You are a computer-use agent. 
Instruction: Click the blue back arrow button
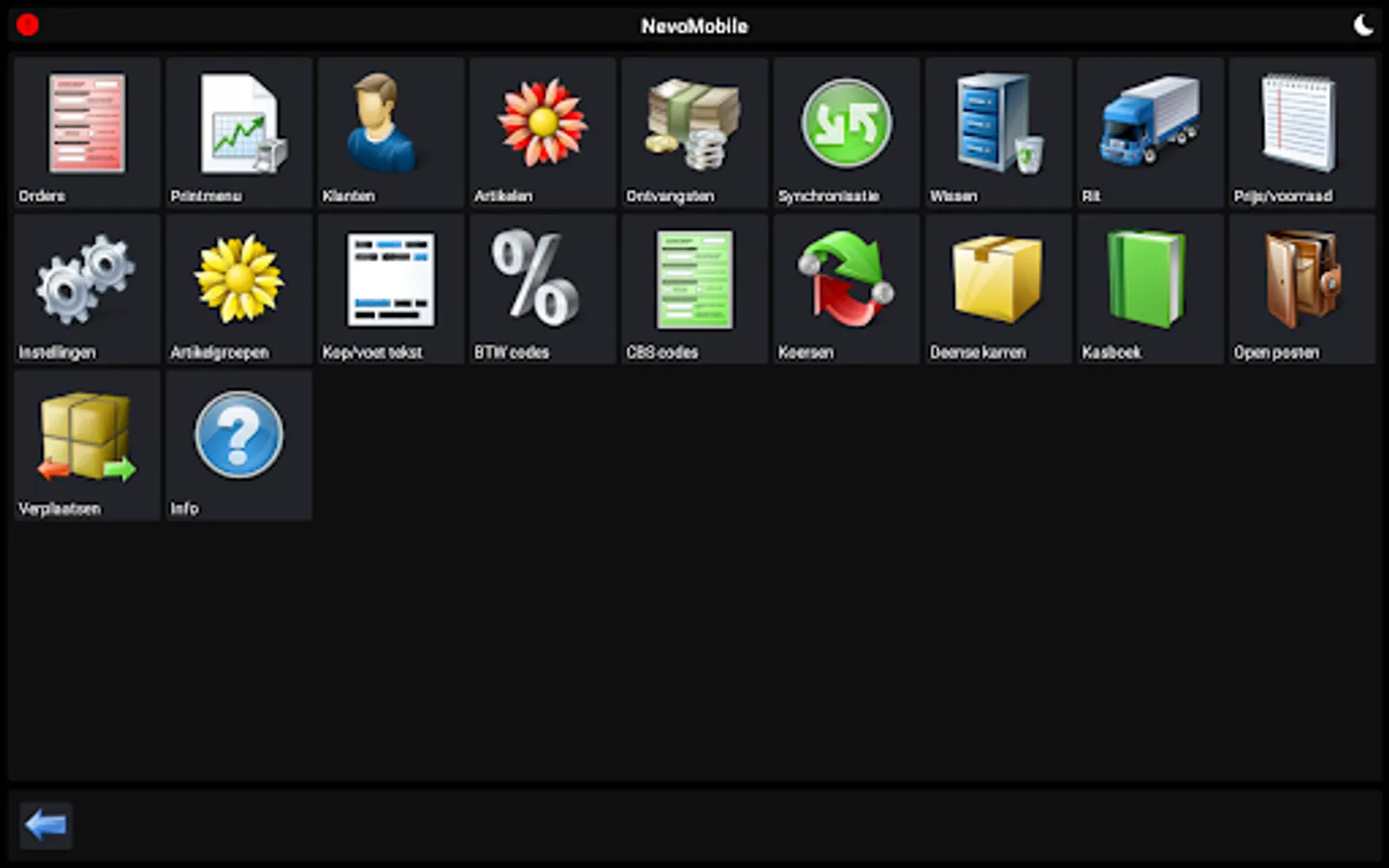coord(45,826)
